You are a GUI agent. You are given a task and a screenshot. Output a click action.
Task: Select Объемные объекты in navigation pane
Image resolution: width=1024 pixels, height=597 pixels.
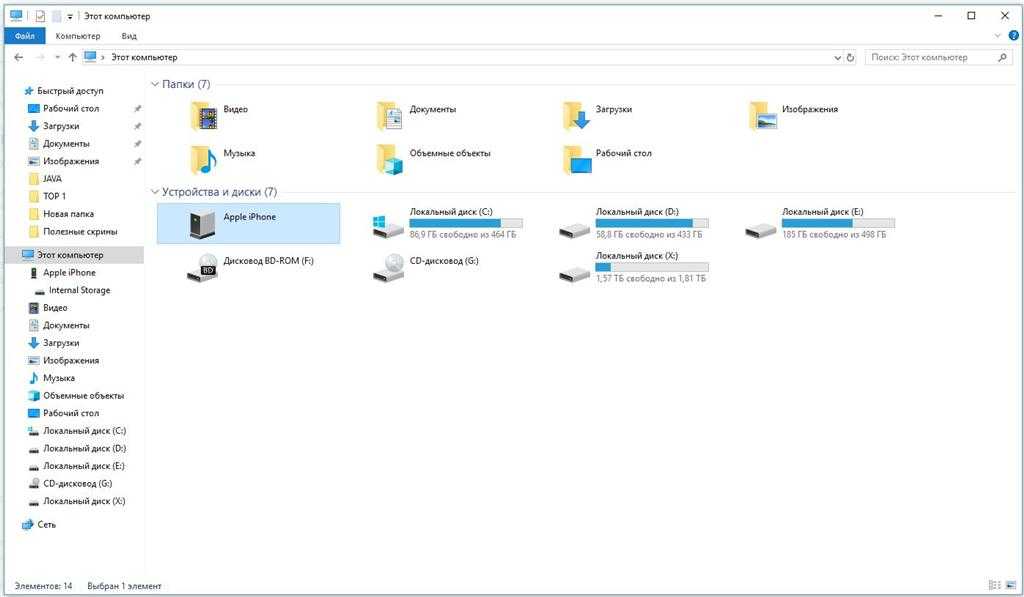point(83,396)
